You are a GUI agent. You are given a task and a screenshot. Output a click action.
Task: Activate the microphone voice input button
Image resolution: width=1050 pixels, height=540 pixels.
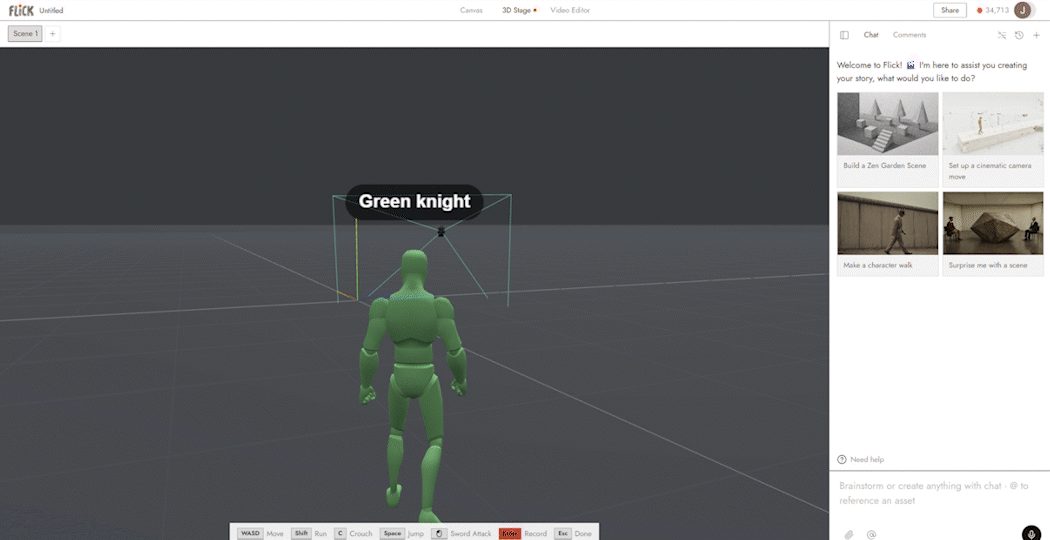pyautogui.click(x=1032, y=533)
